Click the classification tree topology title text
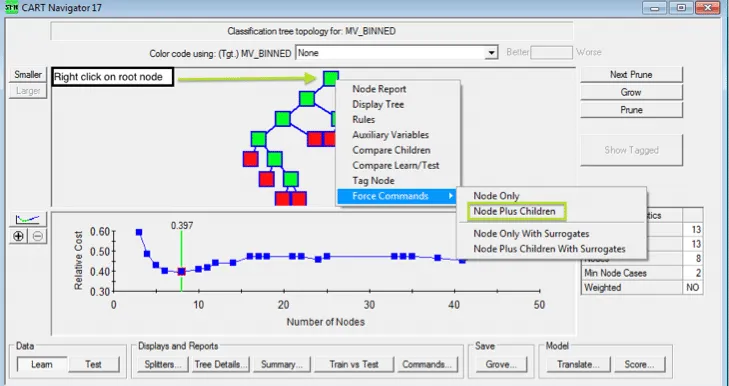Viewport: 729px width, 386px height. tap(311, 31)
